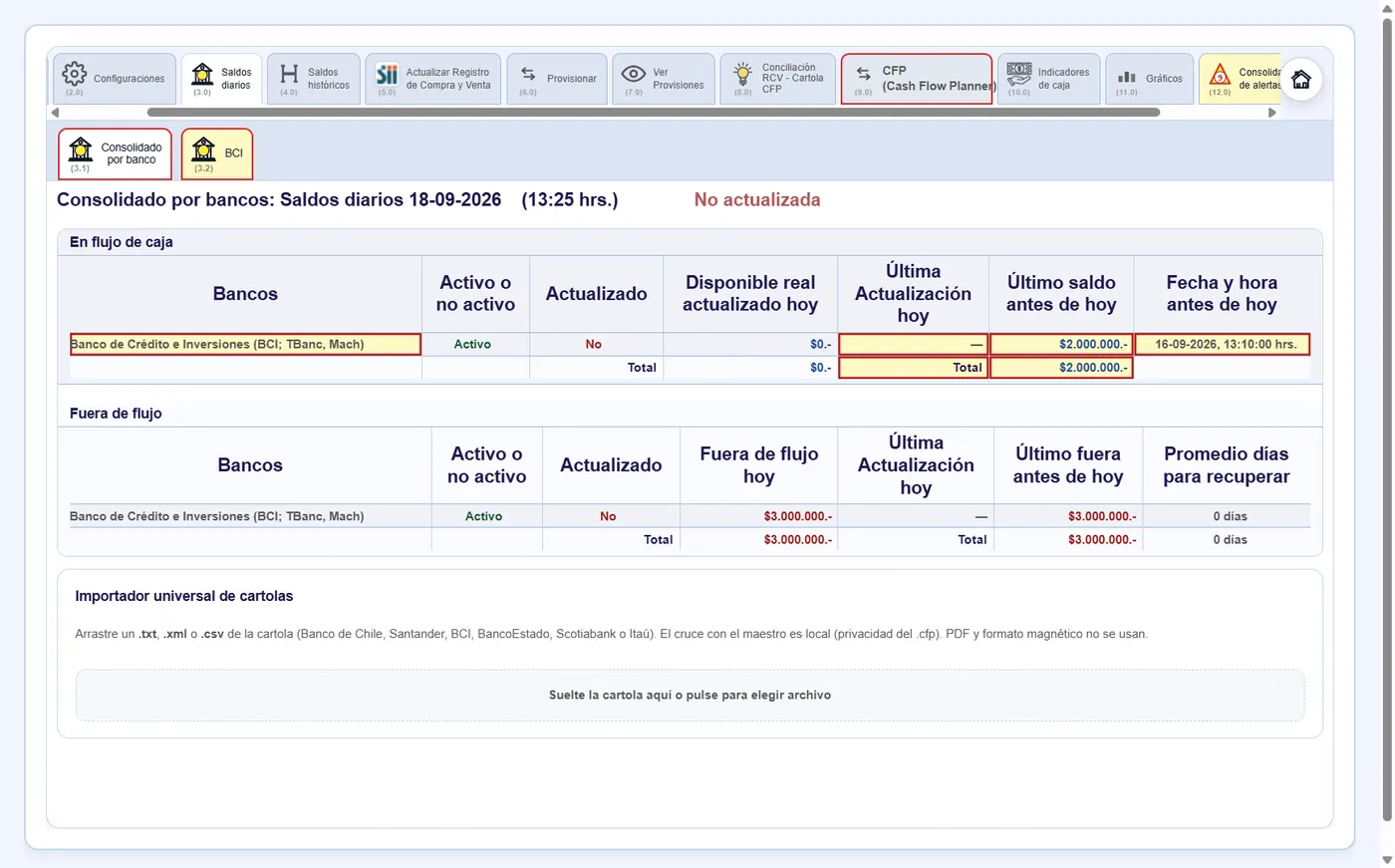
Task: Click the Fuera de flujo section title
Action: point(116,414)
